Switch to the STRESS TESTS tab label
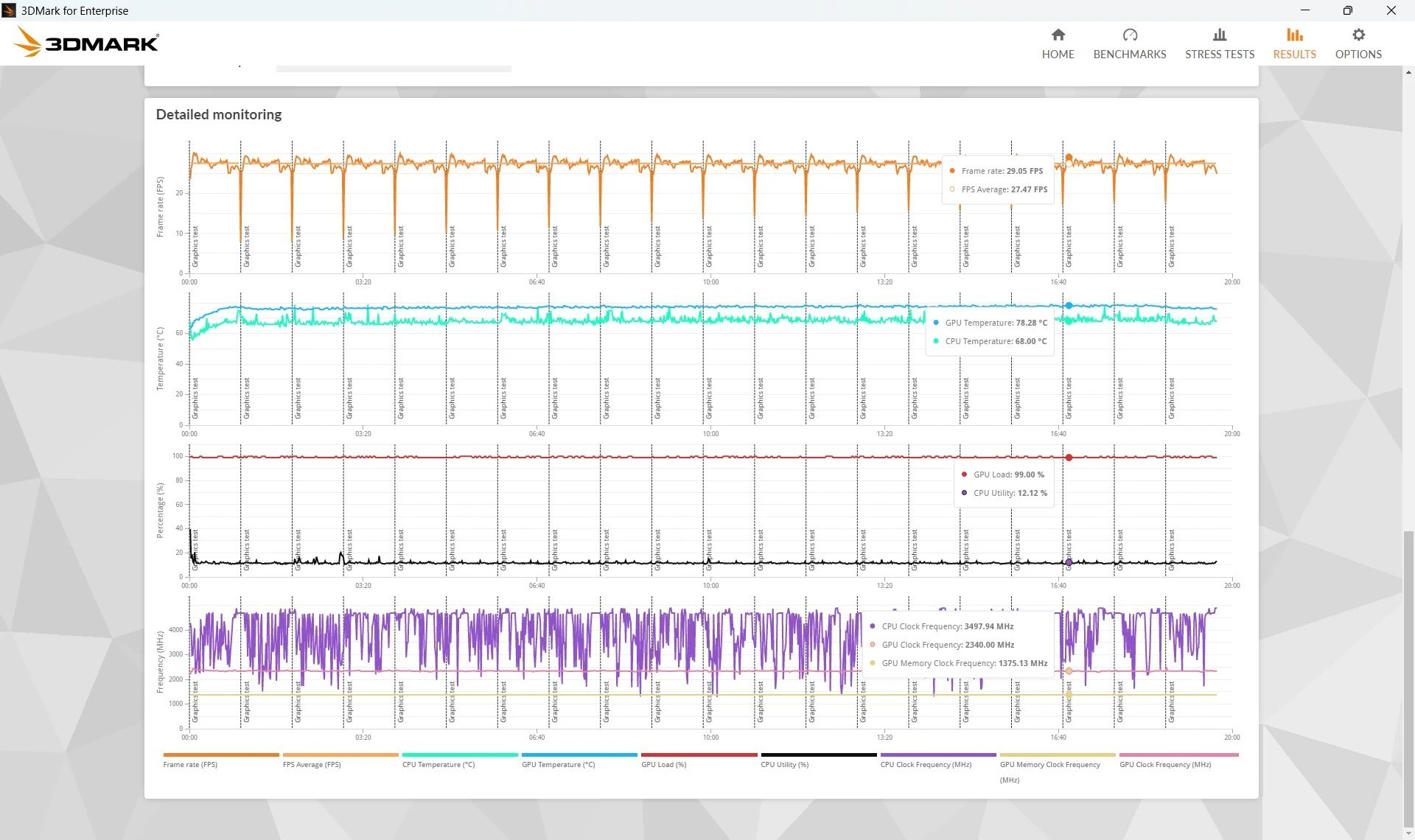 (x=1219, y=55)
